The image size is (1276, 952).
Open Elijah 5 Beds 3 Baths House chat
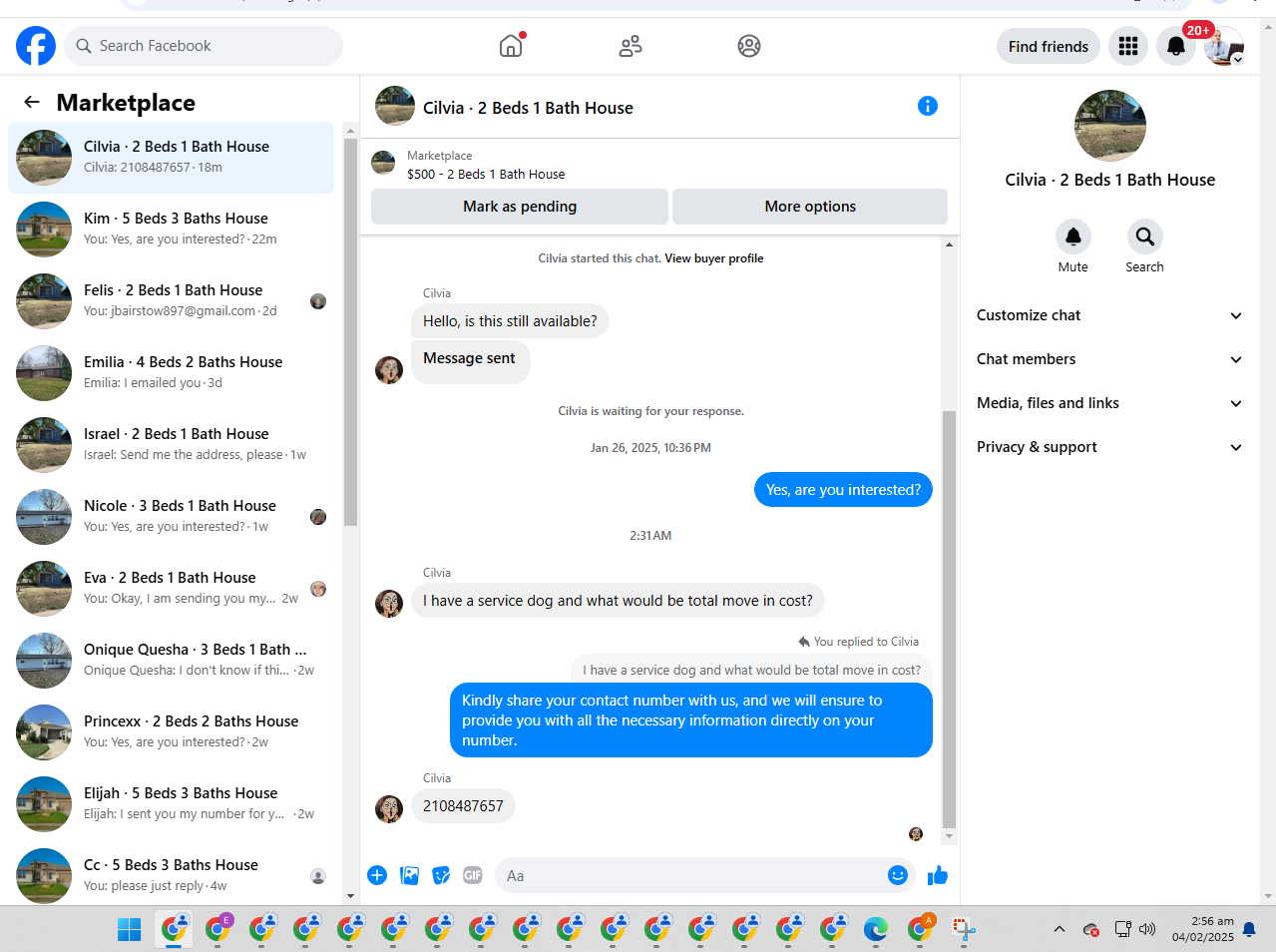point(171,804)
